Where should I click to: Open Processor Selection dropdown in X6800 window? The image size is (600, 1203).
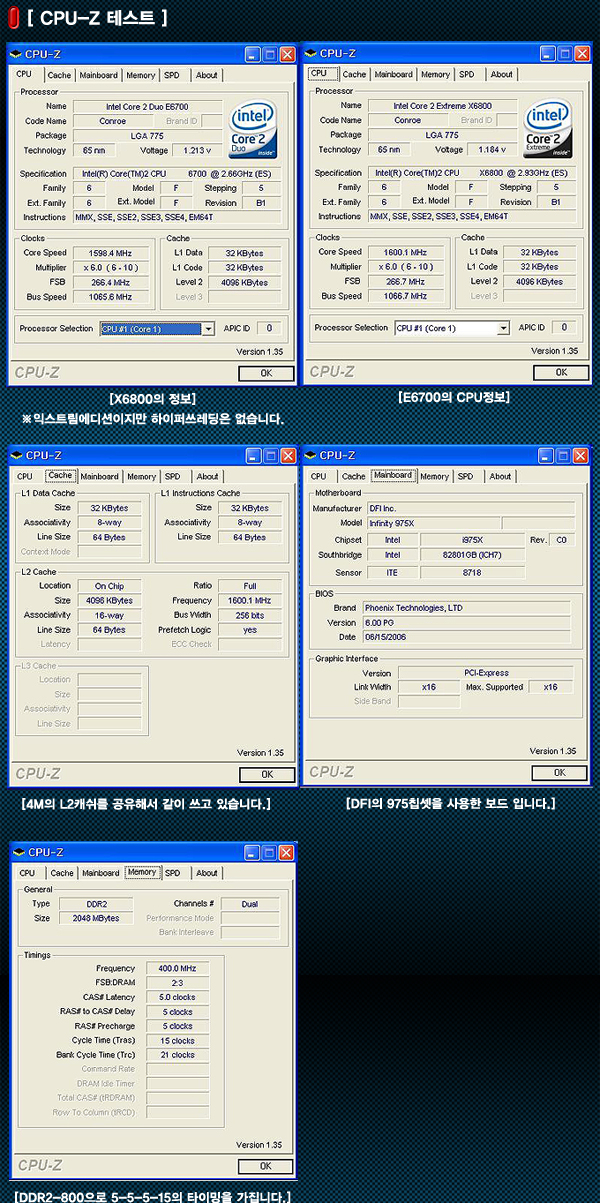(503, 328)
